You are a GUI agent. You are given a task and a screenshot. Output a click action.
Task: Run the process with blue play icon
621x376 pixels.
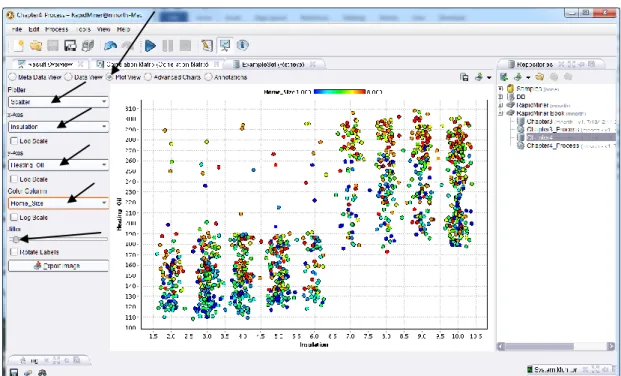pyautogui.click(x=150, y=46)
